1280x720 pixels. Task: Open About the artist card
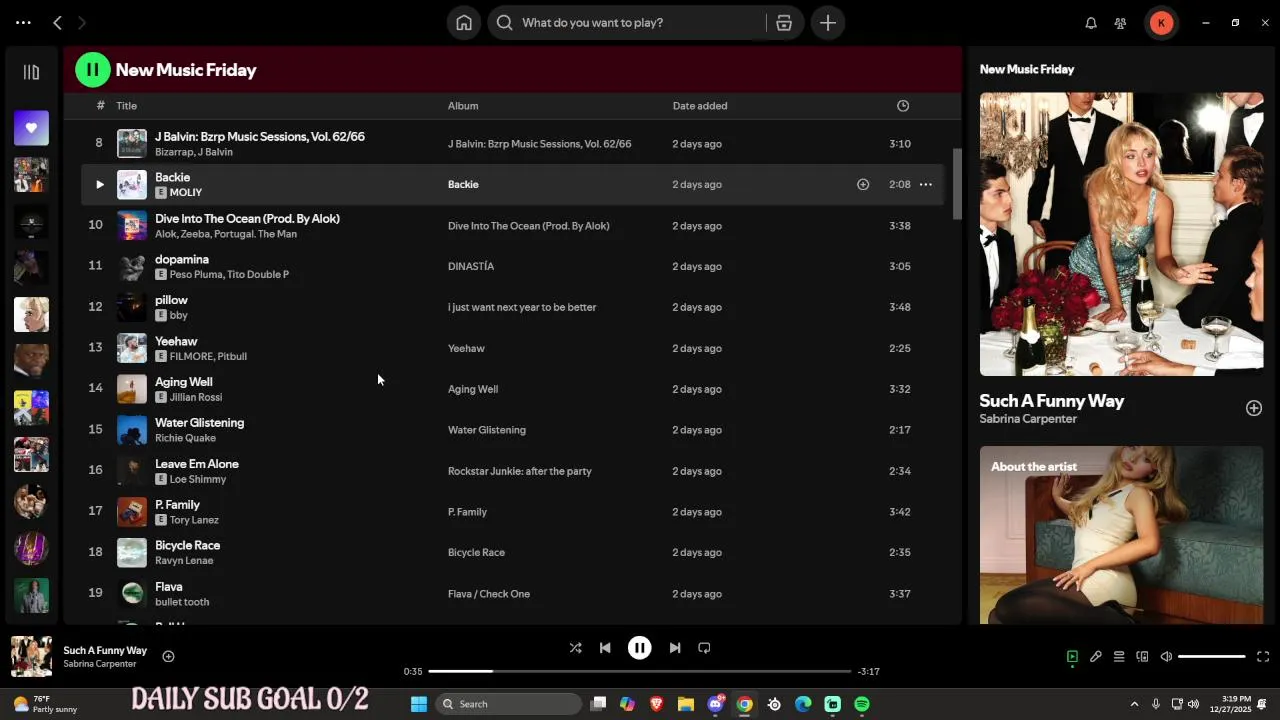(1121, 535)
